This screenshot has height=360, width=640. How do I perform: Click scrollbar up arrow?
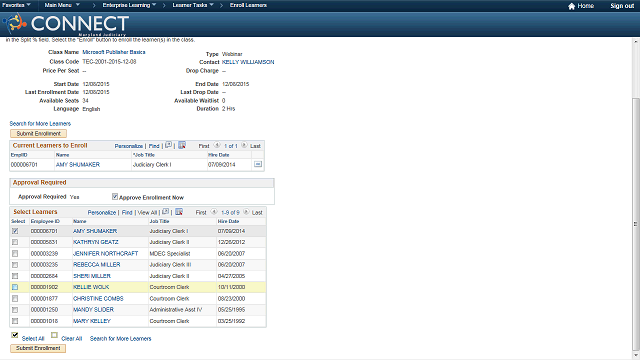[636, 42]
